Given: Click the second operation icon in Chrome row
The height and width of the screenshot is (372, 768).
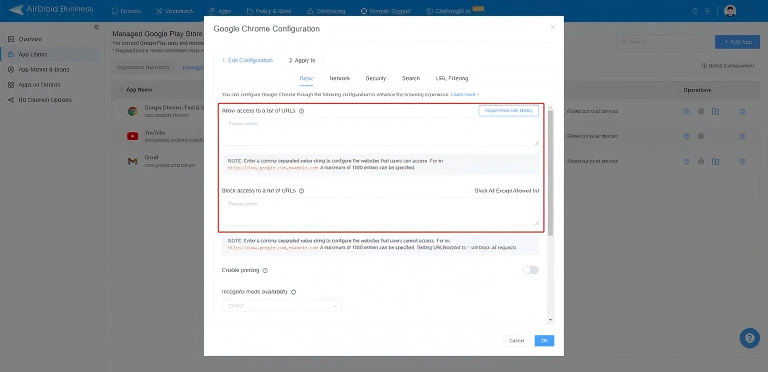Looking at the screenshot, I should [x=701, y=112].
